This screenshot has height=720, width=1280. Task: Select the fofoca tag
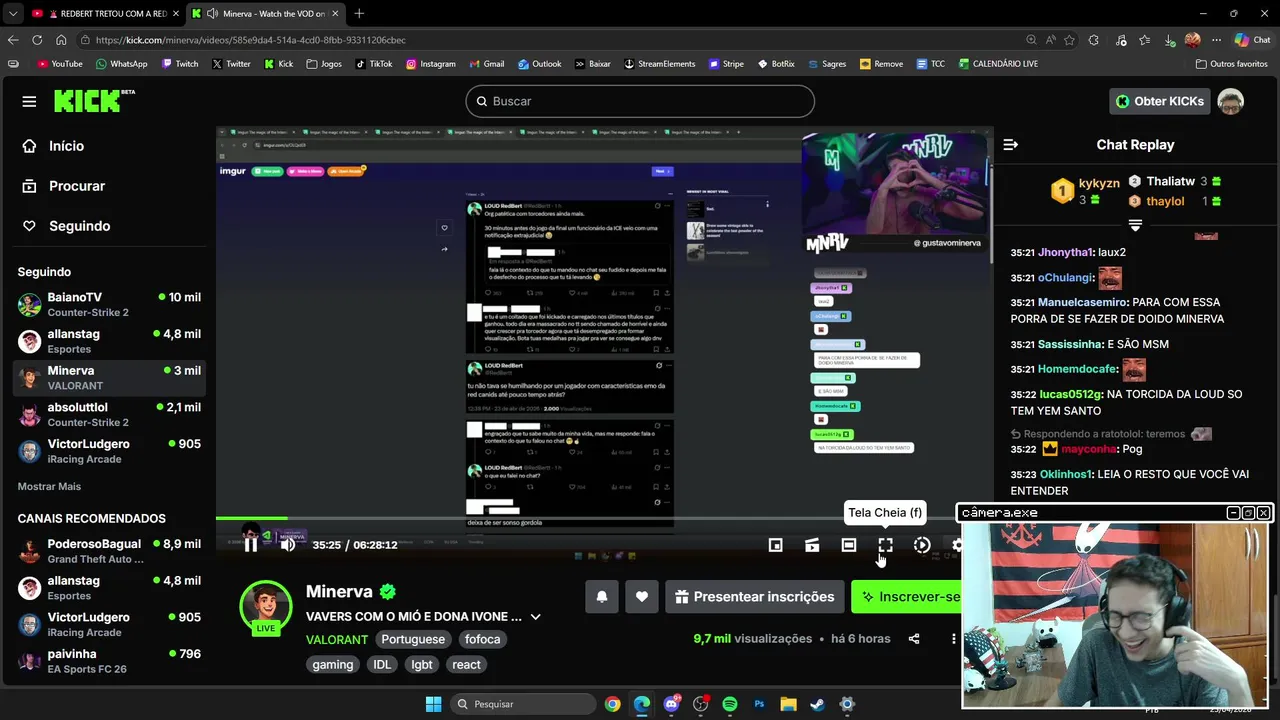coord(482,639)
